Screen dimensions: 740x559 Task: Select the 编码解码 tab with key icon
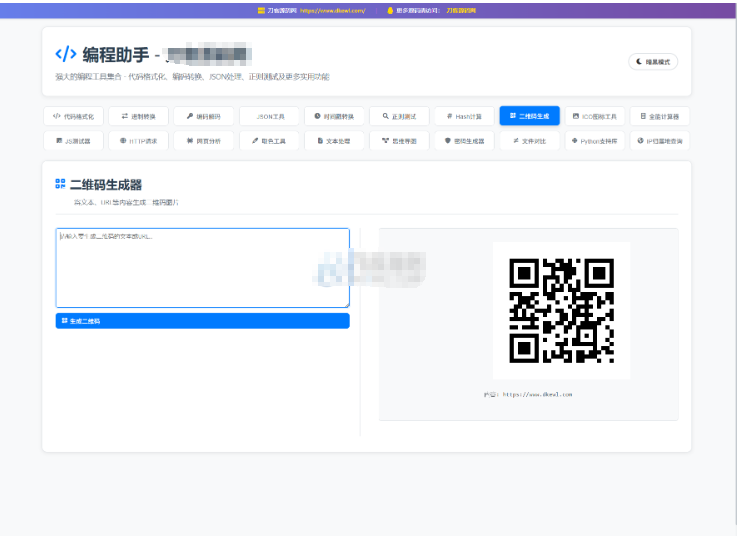(203, 116)
